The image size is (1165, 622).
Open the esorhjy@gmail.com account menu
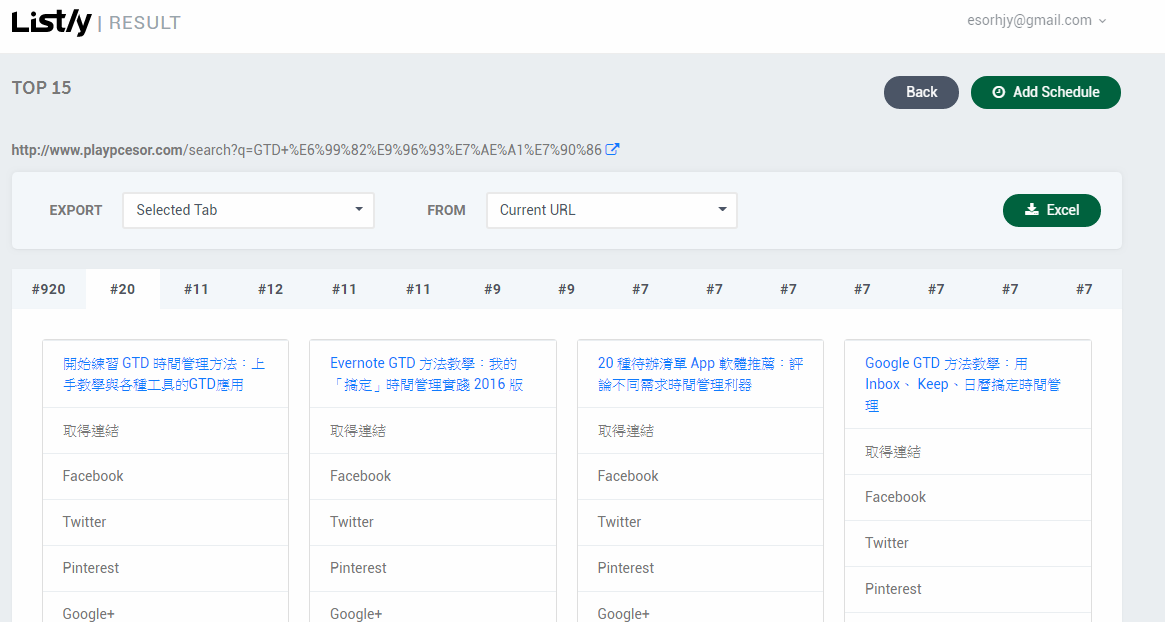[x=1036, y=21]
